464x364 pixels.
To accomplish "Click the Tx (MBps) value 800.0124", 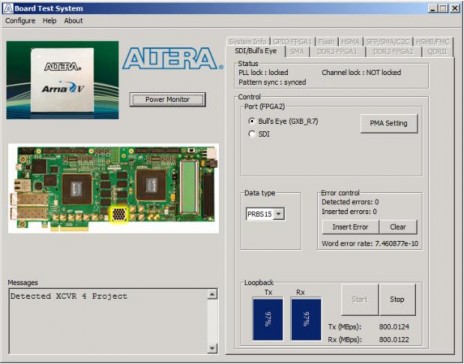I will (394, 327).
